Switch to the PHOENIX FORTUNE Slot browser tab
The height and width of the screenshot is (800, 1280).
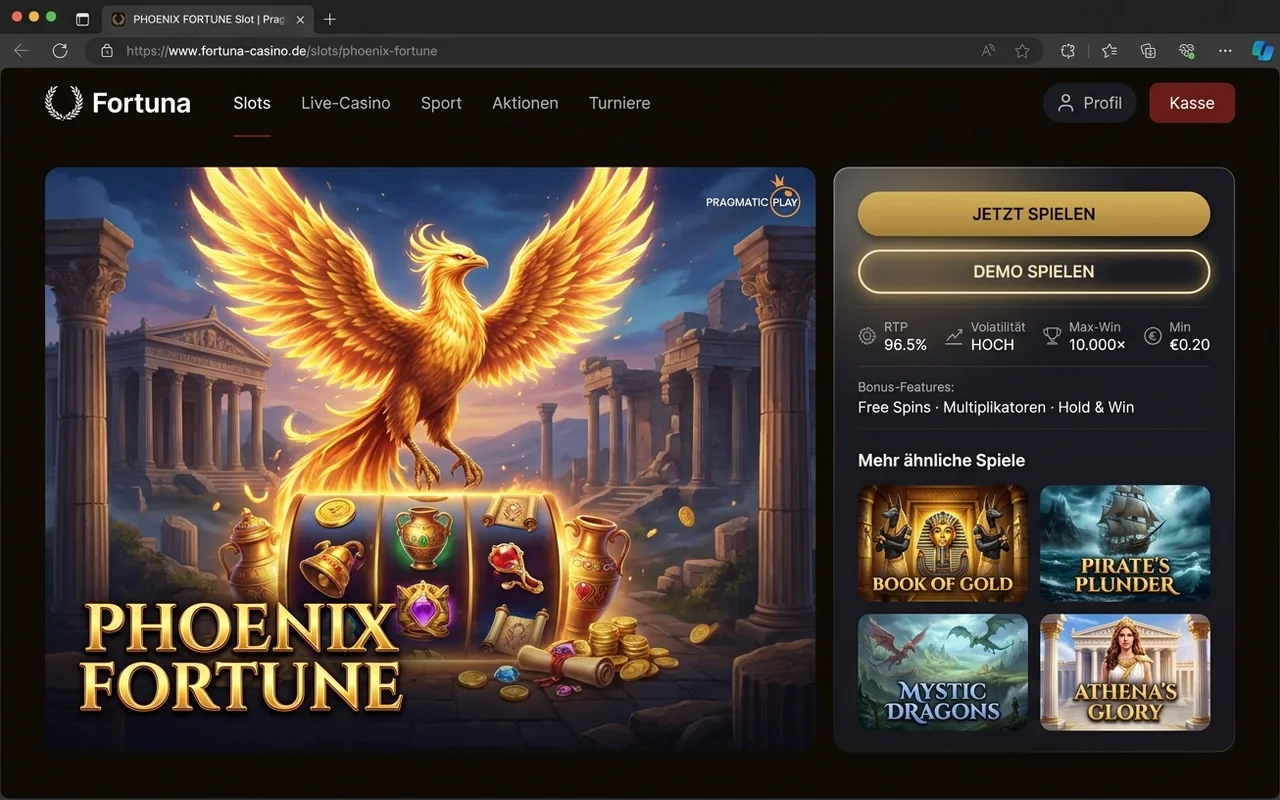click(208, 19)
